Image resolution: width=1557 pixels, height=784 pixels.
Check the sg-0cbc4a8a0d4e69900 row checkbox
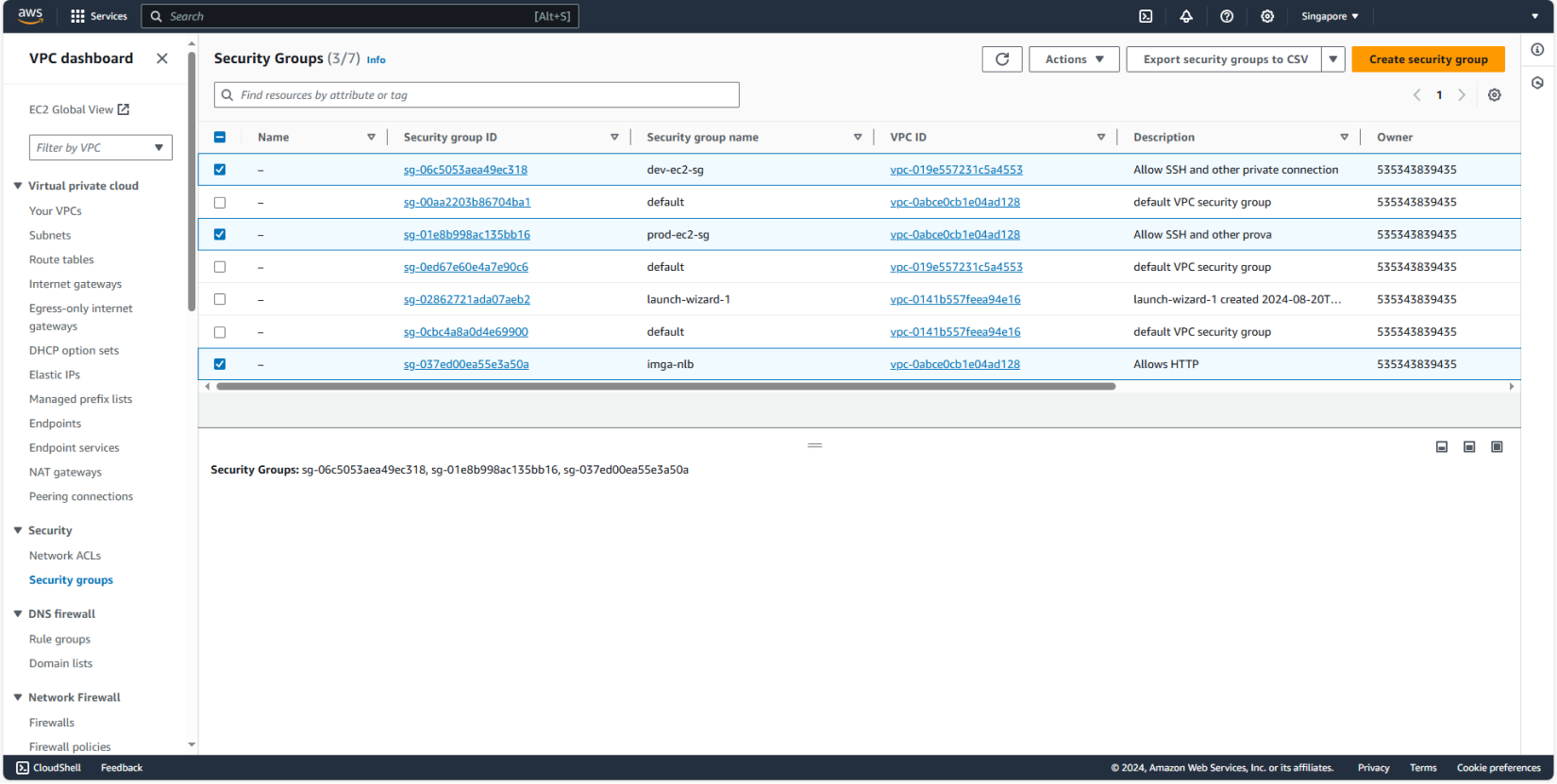pos(220,332)
